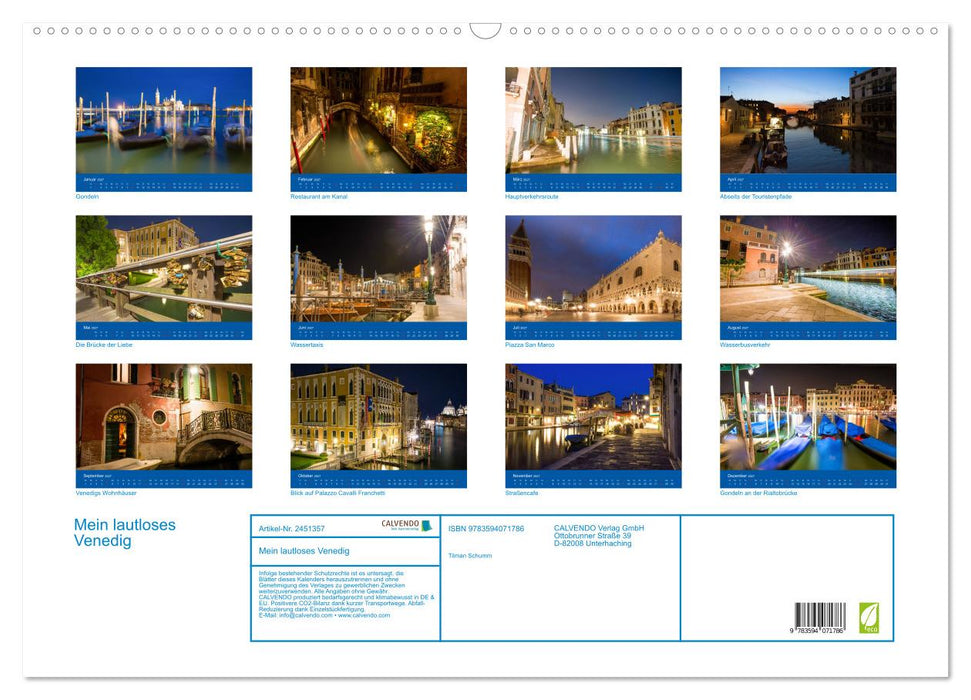Click the 'September' month strip
971x700 pixels.
164,479
